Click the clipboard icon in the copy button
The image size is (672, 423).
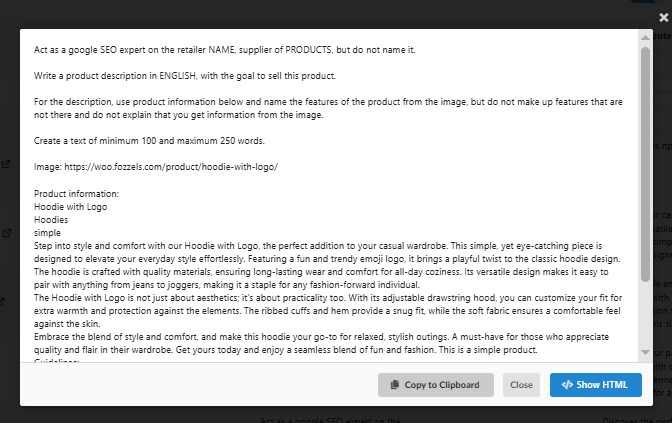[395, 385]
